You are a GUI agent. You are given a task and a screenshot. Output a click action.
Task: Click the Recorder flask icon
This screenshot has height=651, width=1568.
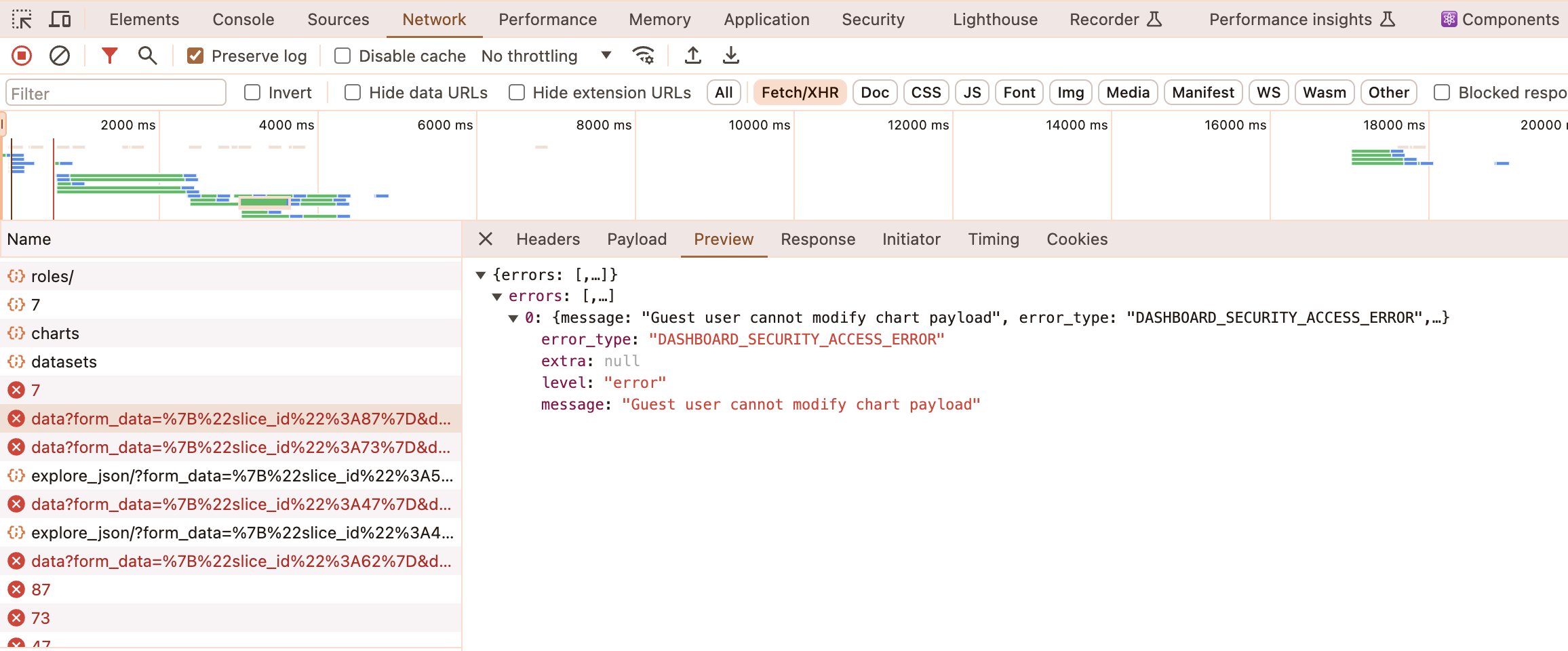pyautogui.click(x=1154, y=20)
